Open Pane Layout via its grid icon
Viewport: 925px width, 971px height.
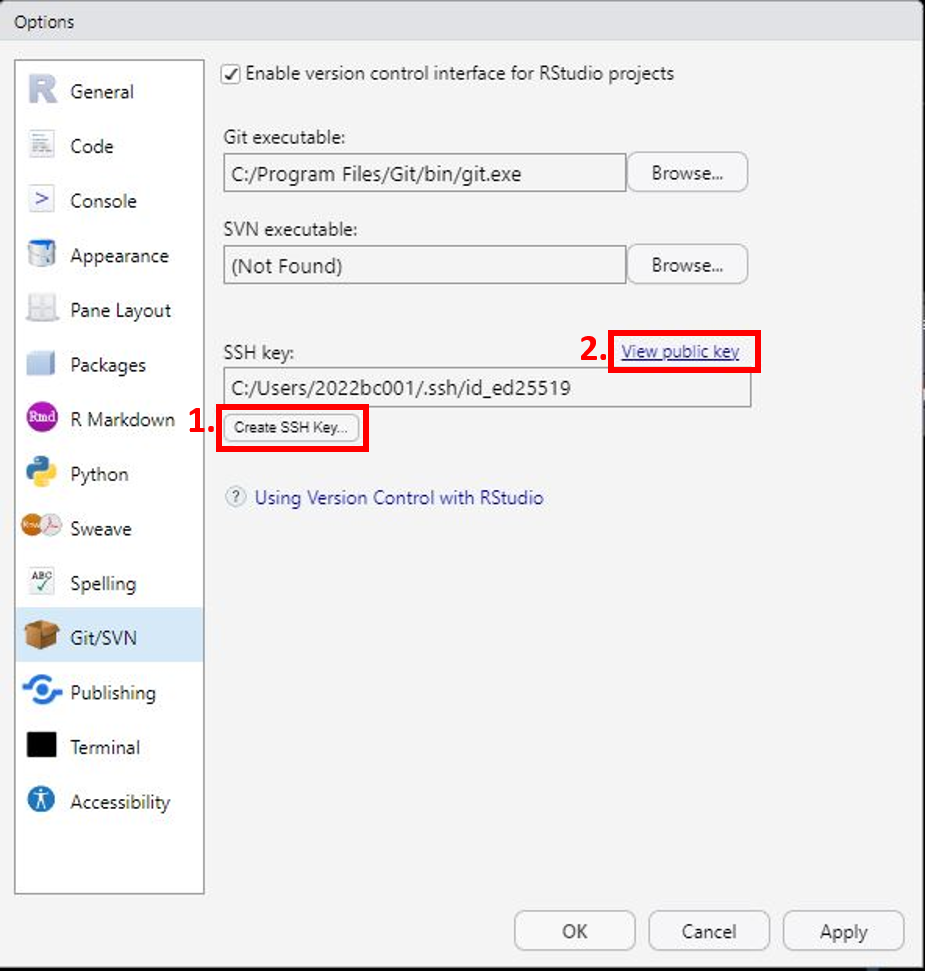point(42,310)
